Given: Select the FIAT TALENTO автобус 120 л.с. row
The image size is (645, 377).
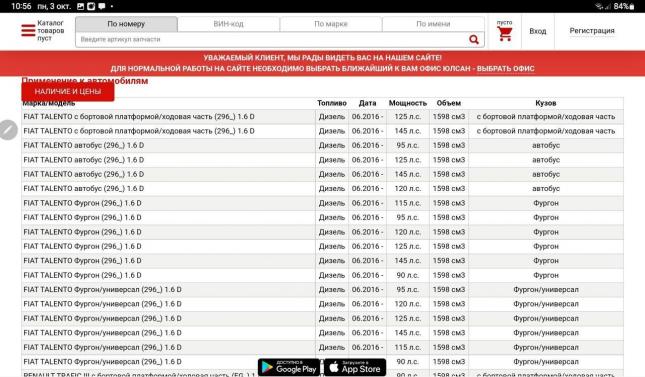Looking at the screenshot, I should point(322,189).
